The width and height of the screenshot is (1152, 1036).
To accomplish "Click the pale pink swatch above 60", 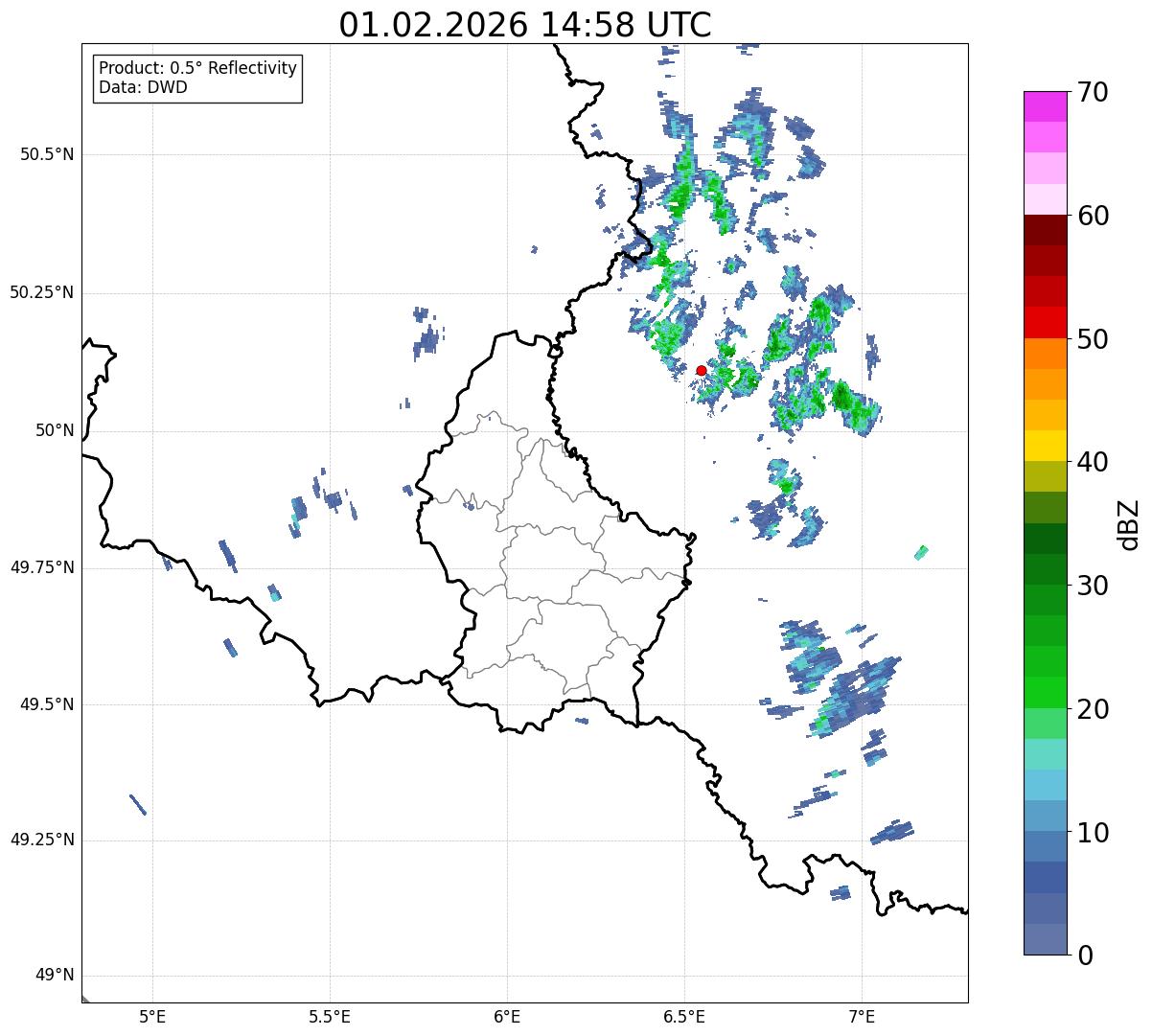I will 1045,199.
